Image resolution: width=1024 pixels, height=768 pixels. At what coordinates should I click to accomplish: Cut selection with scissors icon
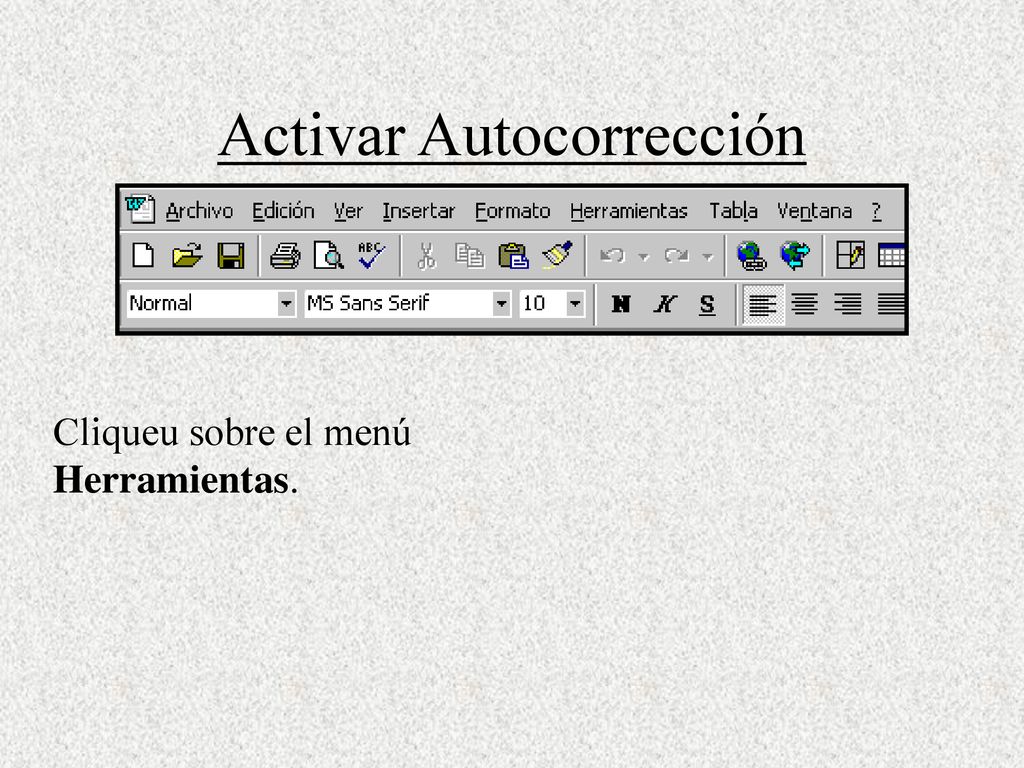426,255
